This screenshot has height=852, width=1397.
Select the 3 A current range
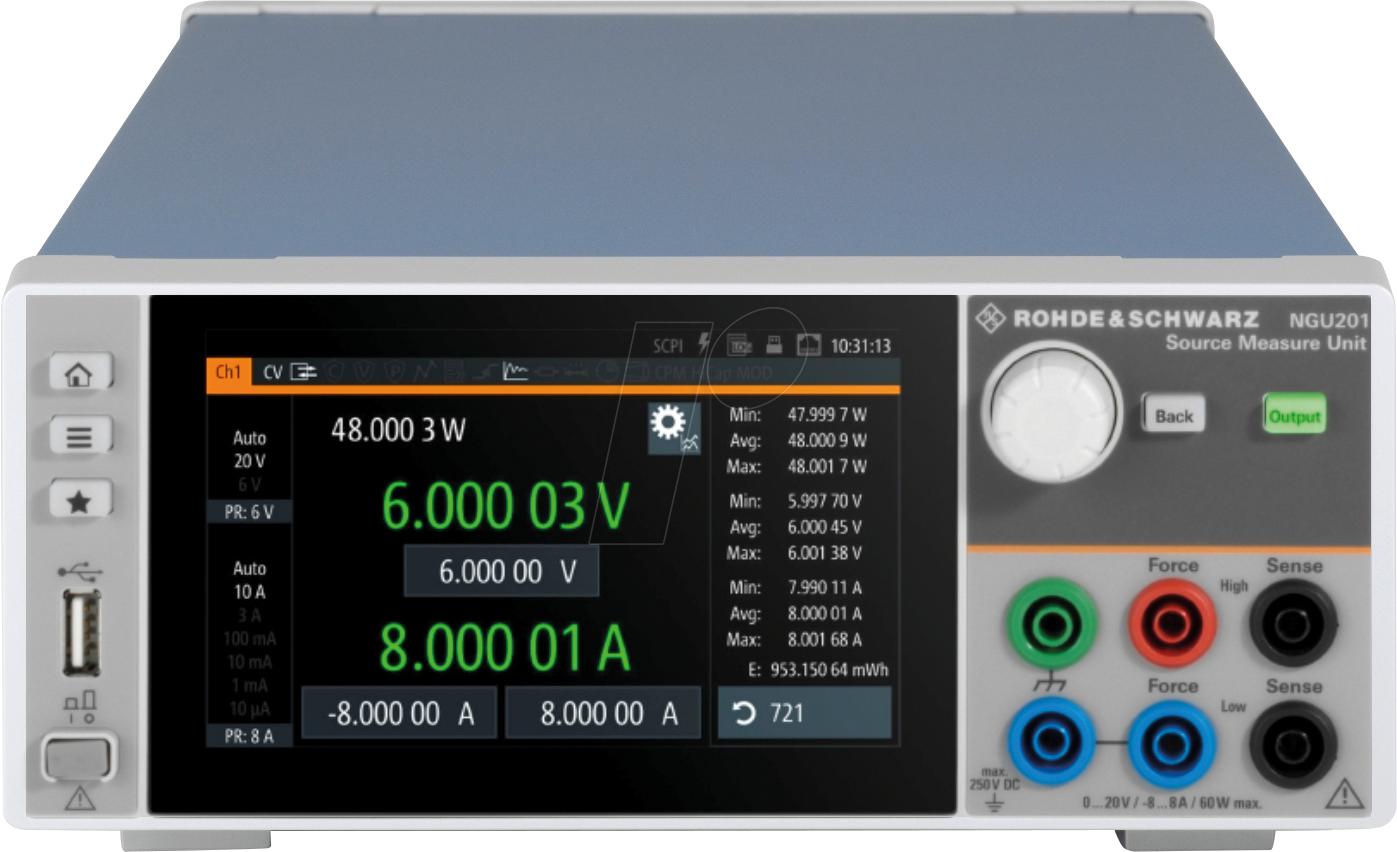(x=250, y=615)
